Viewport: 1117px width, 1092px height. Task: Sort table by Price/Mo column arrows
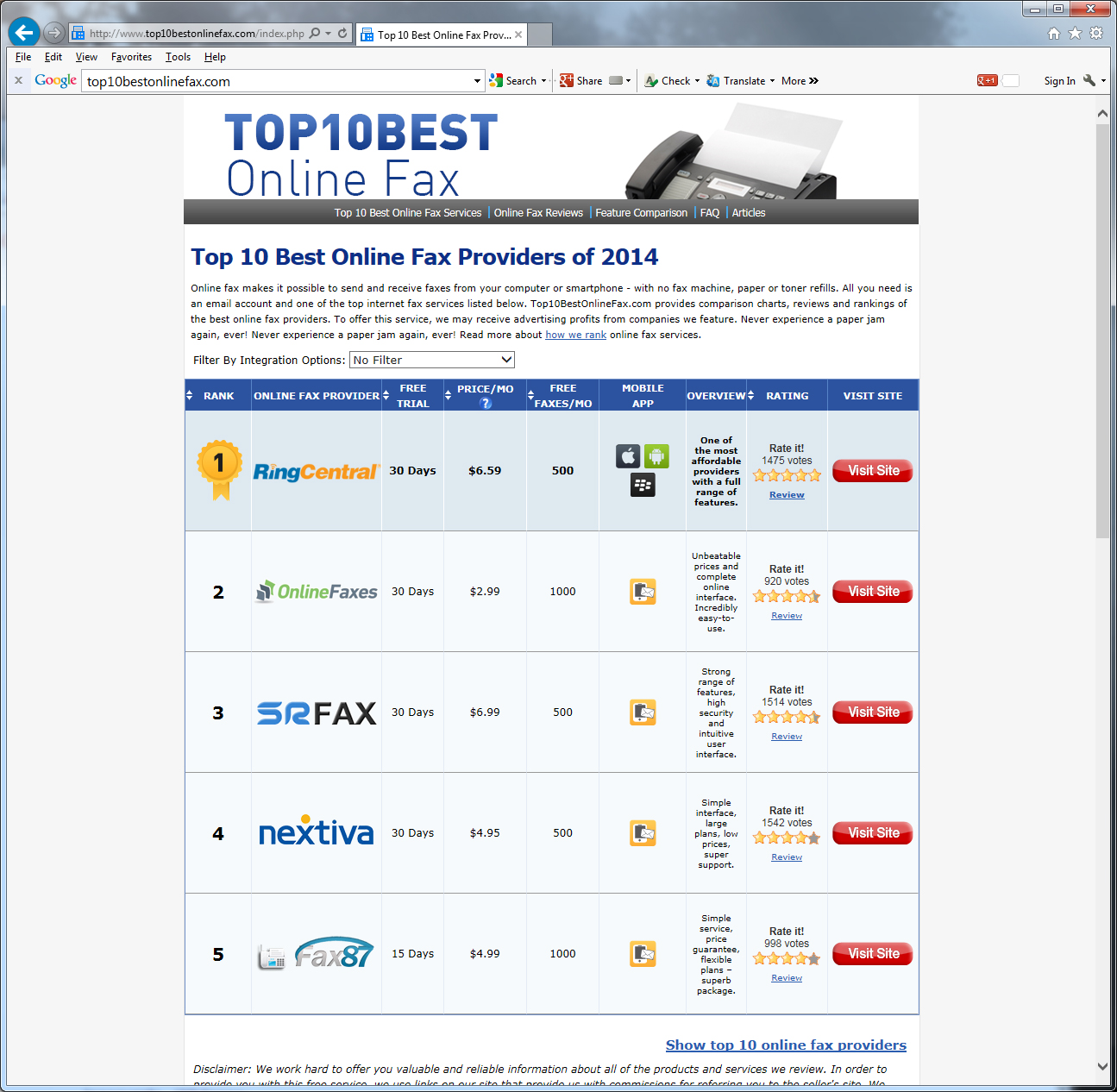(x=449, y=395)
